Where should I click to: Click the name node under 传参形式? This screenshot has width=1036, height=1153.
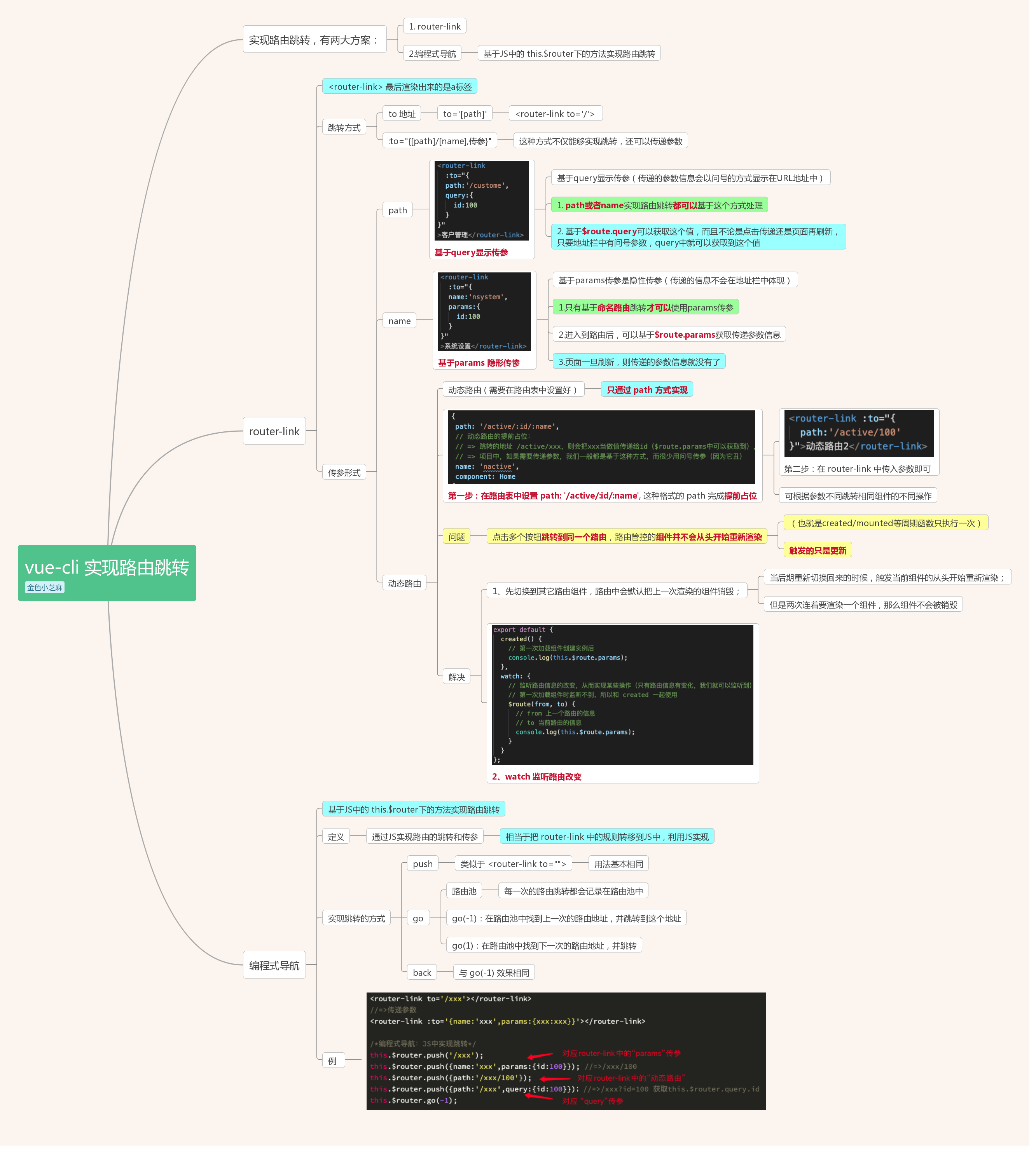pyautogui.click(x=399, y=321)
